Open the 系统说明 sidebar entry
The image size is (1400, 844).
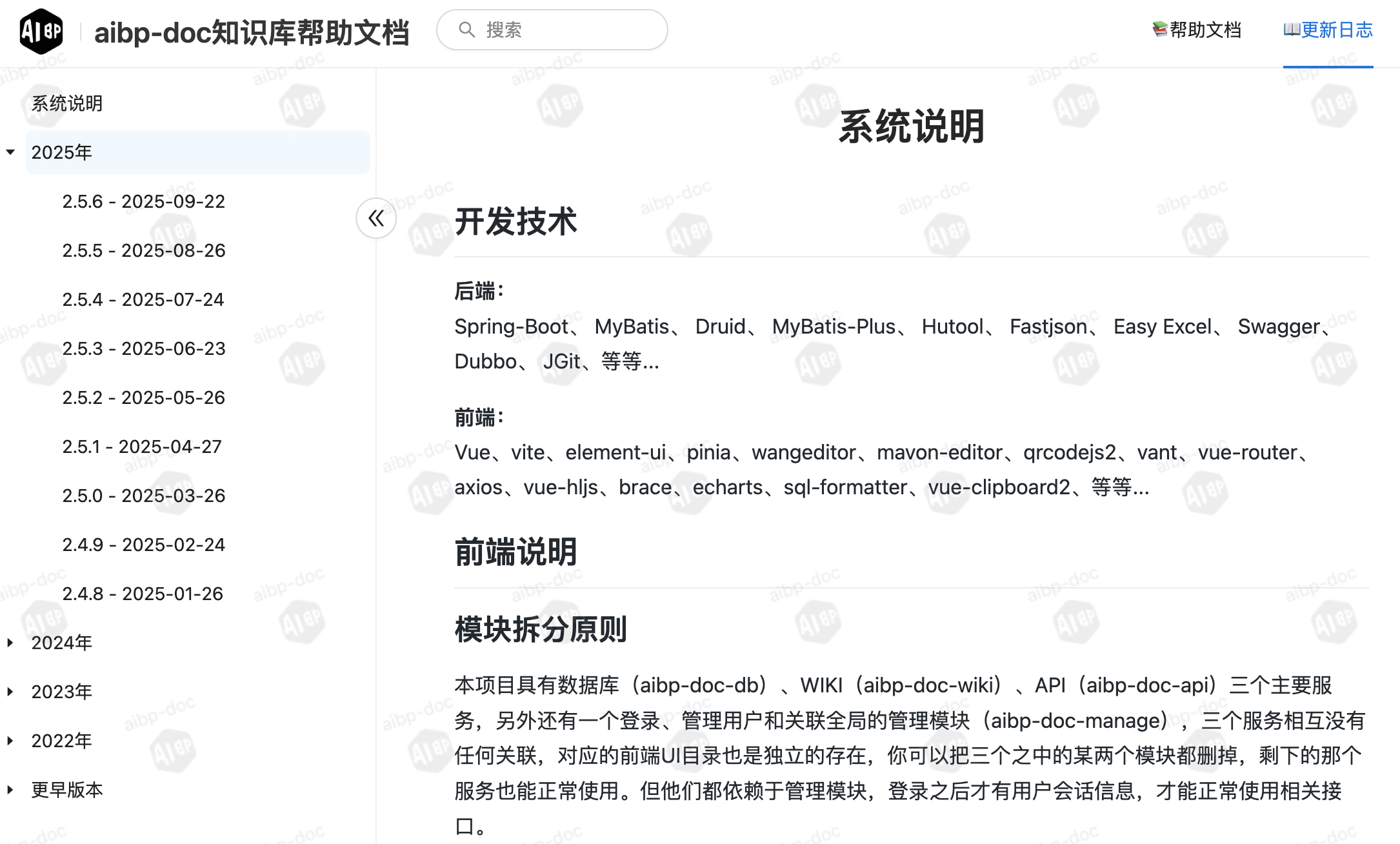click(67, 103)
